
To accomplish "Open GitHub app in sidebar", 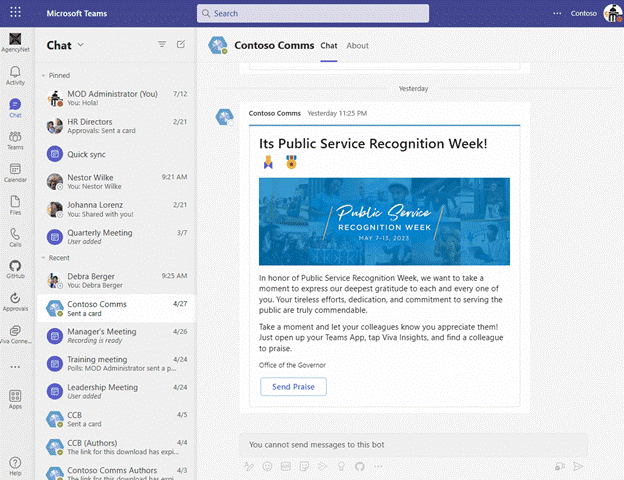I will pyautogui.click(x=15, y=269).
